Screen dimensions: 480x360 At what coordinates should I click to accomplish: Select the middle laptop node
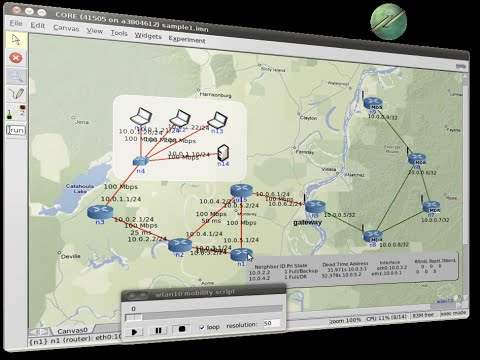point(180,118)
